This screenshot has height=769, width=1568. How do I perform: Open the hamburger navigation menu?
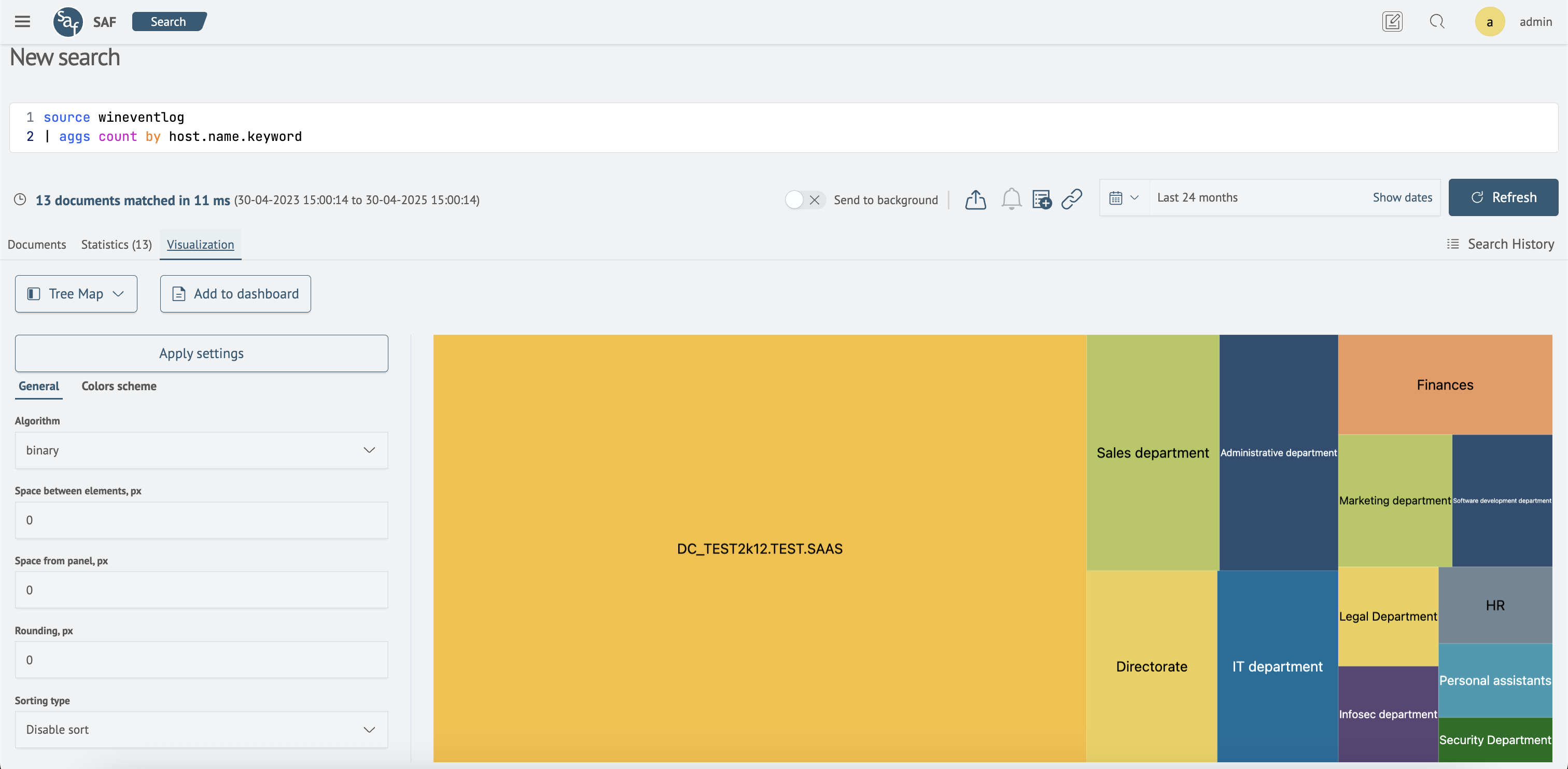click(x=22, y=22)
